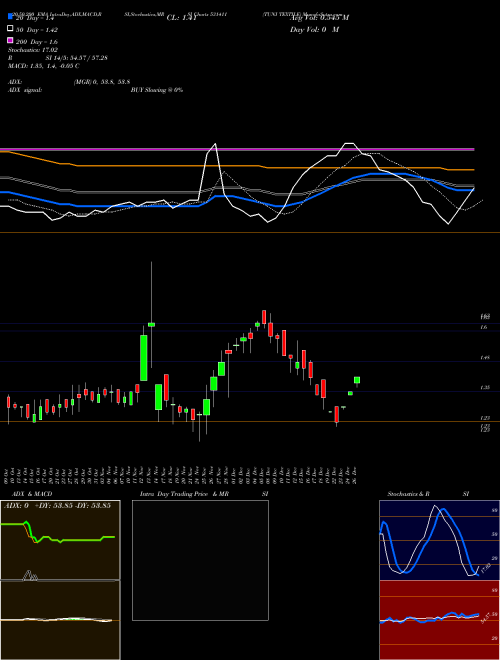Click the '17.02' stochastic value label
The height and width of the screenshot is (660, 500).
485,567
